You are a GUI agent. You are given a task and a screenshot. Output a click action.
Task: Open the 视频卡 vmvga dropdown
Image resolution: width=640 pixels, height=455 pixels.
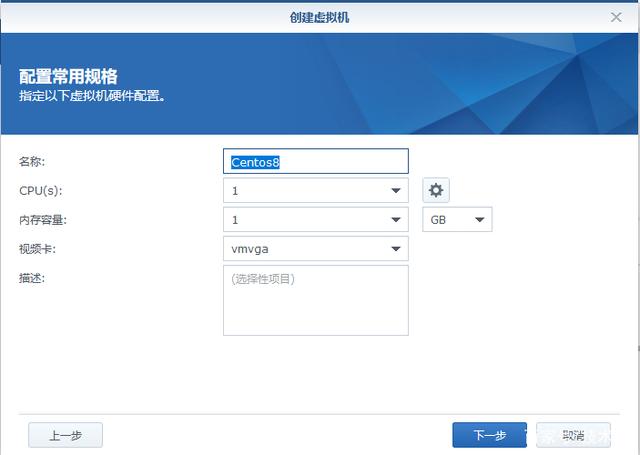point(316,249)
